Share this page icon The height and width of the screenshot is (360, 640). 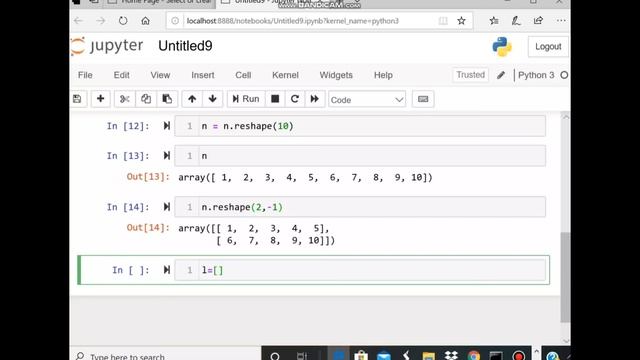point(538,21)
